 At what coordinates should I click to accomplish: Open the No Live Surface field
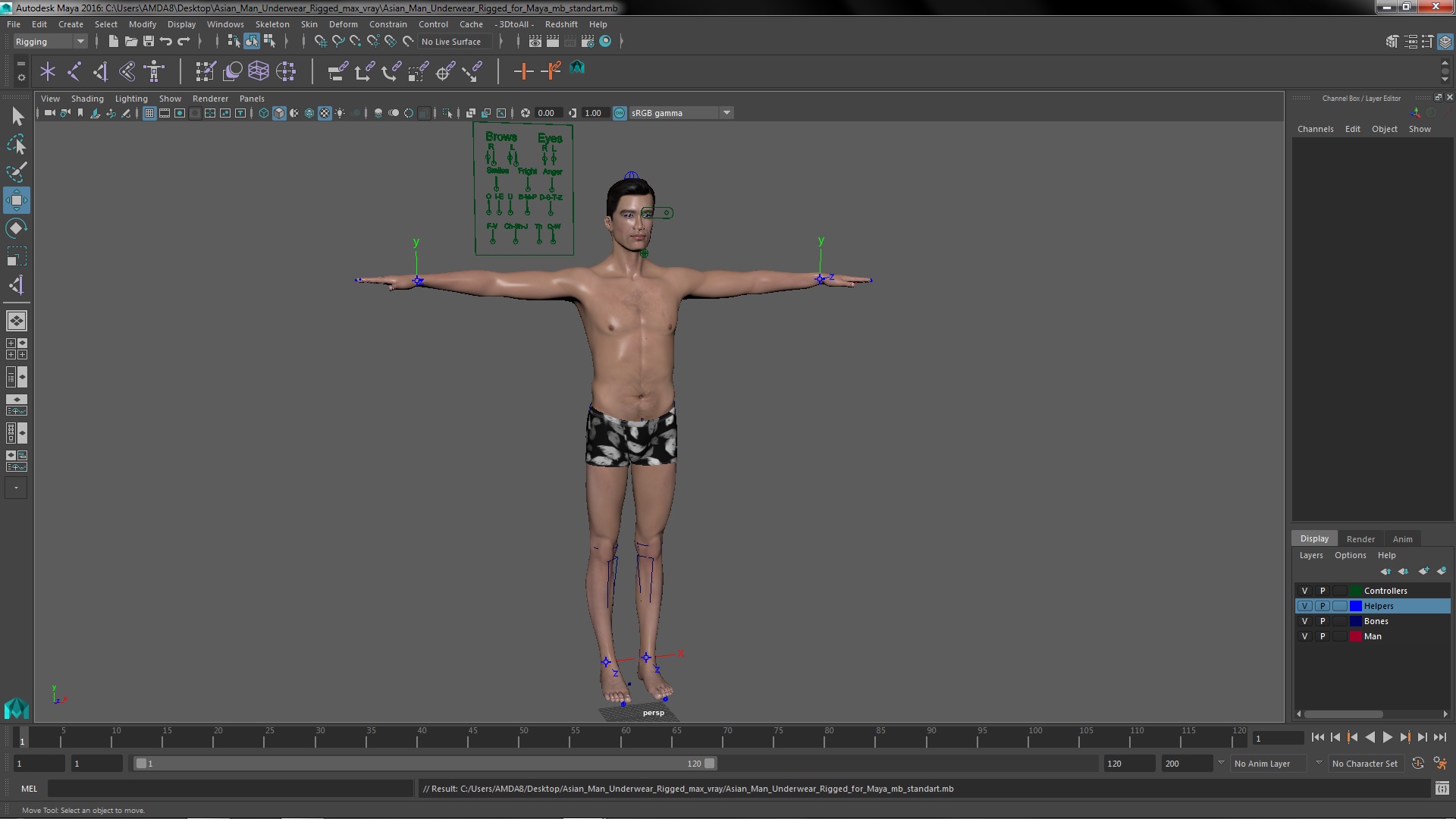point(456,42)
